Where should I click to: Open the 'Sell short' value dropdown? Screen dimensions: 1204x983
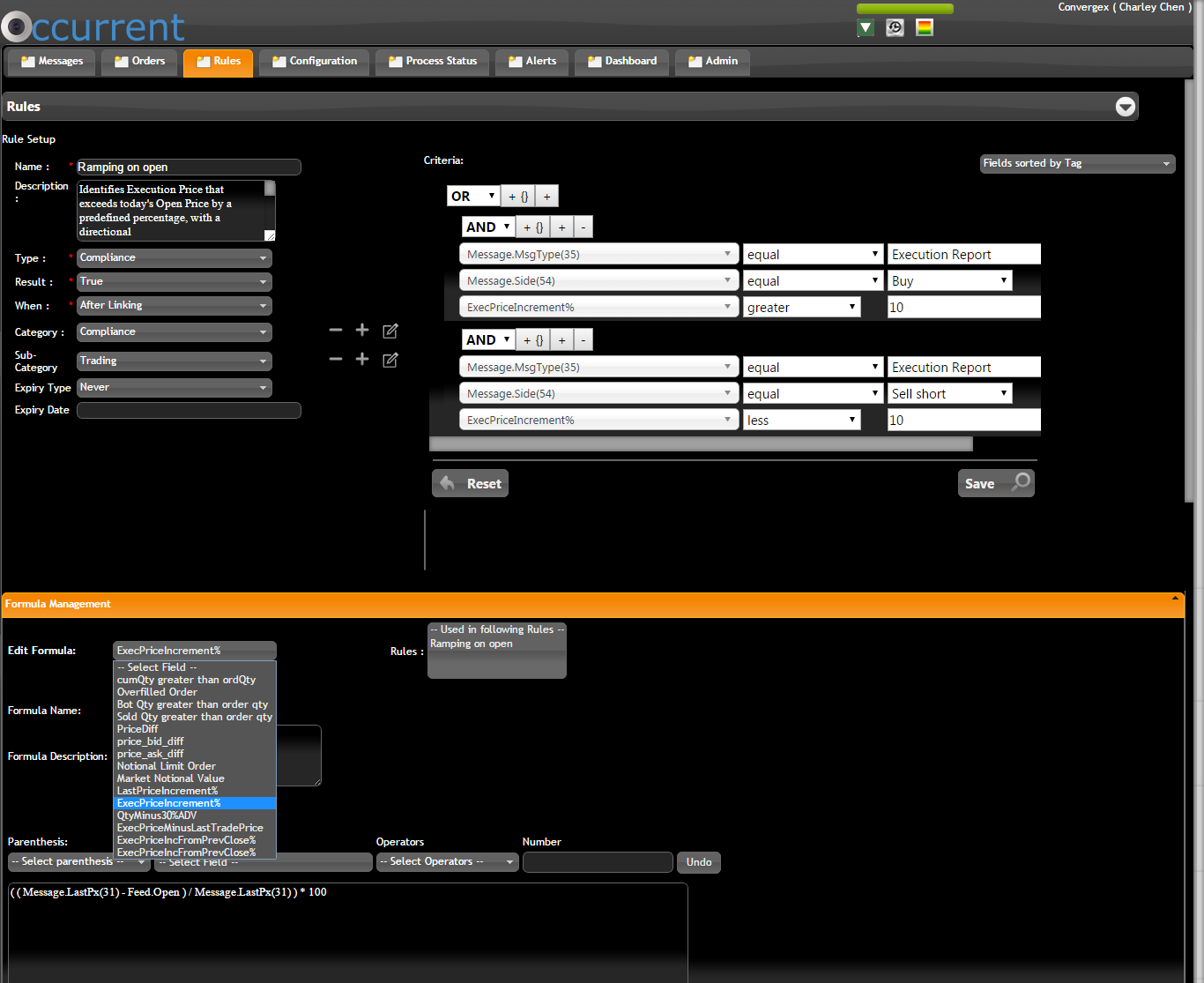949,394
